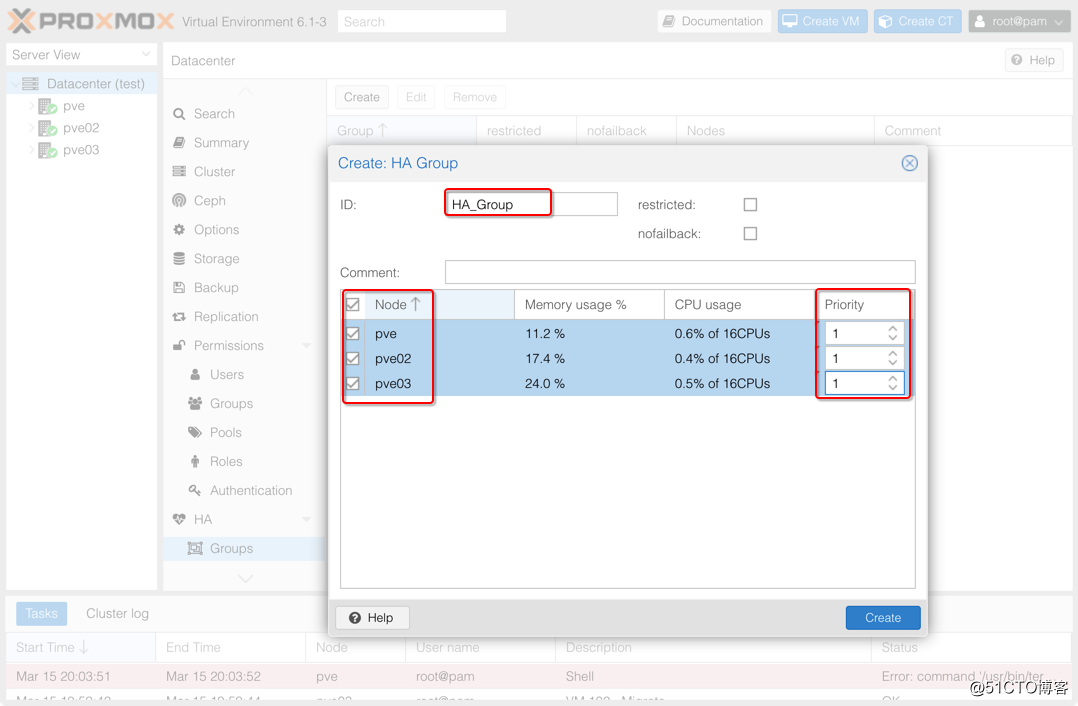
Task: Open the Documentation button
Action: coord(714,21)
